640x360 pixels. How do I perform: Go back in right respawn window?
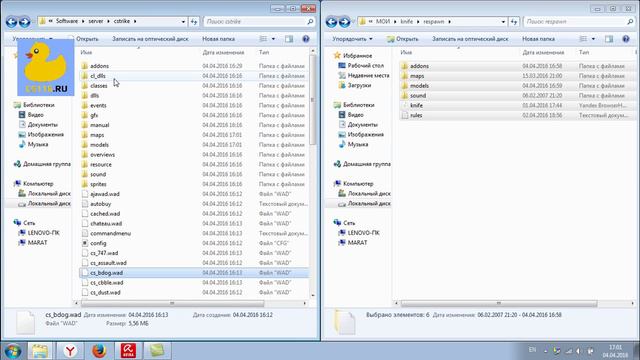331,22
